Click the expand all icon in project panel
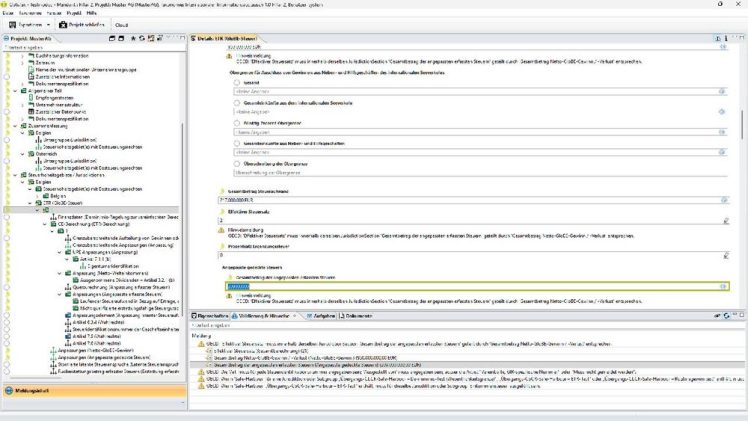Screen dimensions: 748x421 click(121, 38)
